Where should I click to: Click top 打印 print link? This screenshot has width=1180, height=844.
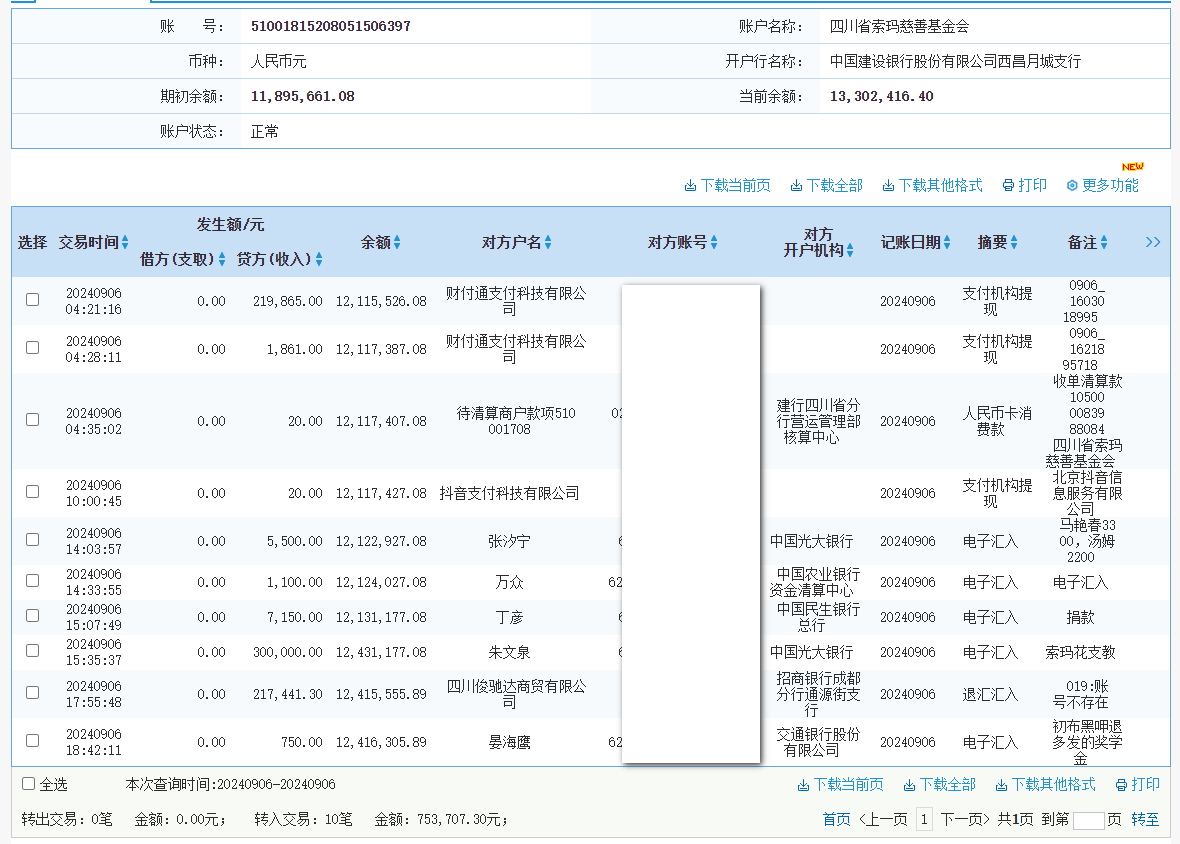[x=1024, y=185]
